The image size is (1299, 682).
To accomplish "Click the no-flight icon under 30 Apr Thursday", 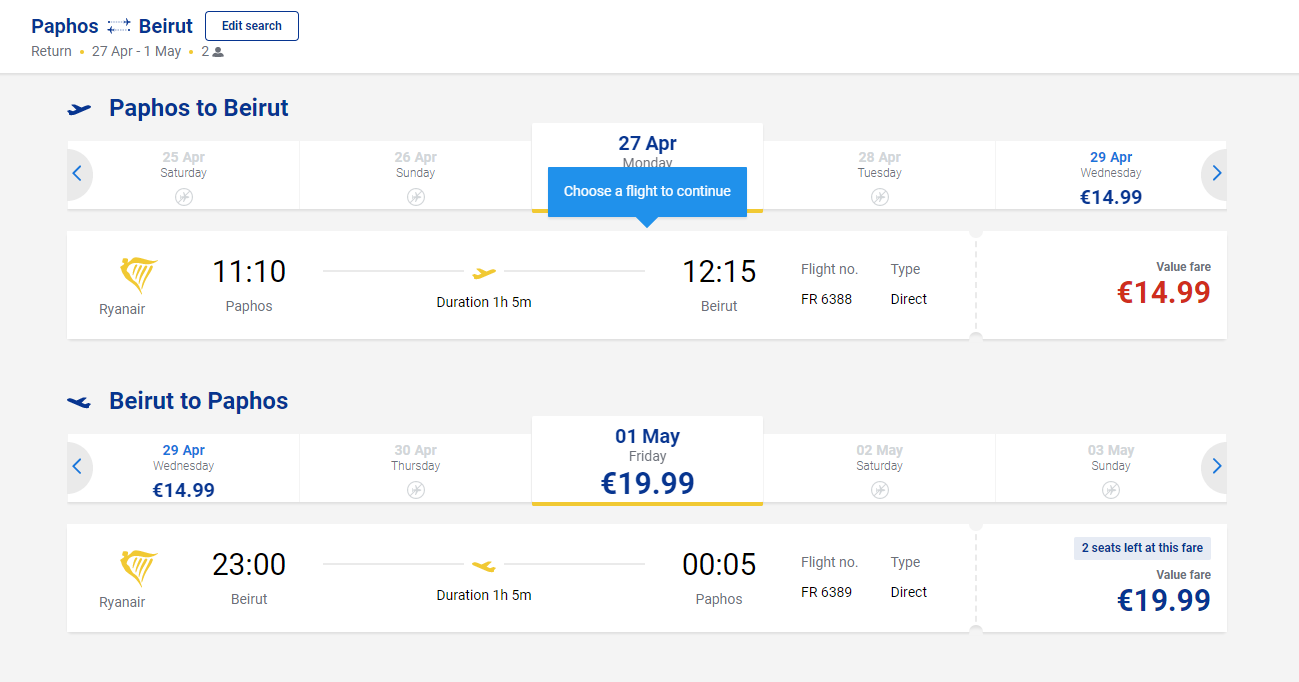I will click(416, 490).
